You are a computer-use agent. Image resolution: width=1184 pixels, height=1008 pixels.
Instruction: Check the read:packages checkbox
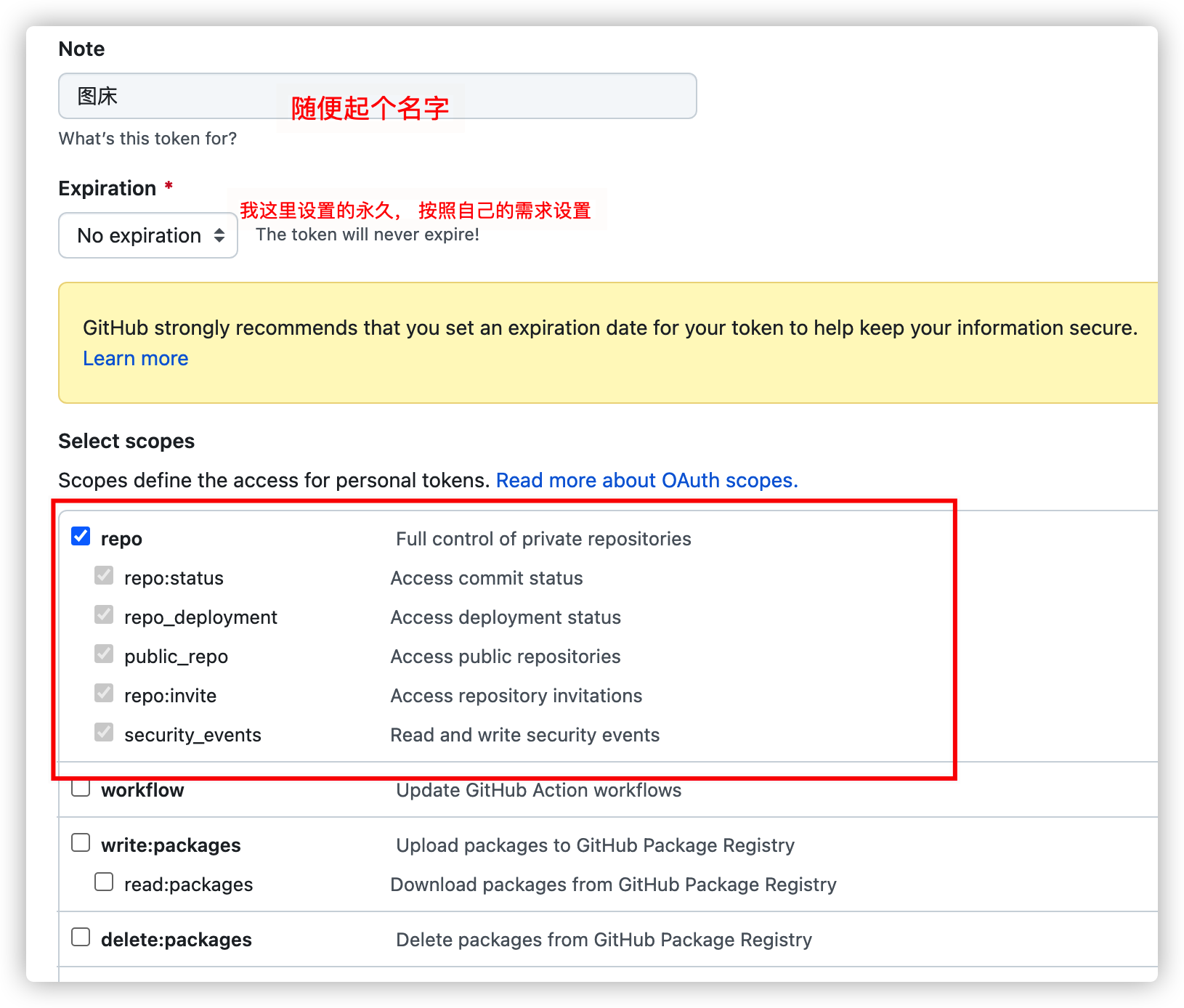104,882
